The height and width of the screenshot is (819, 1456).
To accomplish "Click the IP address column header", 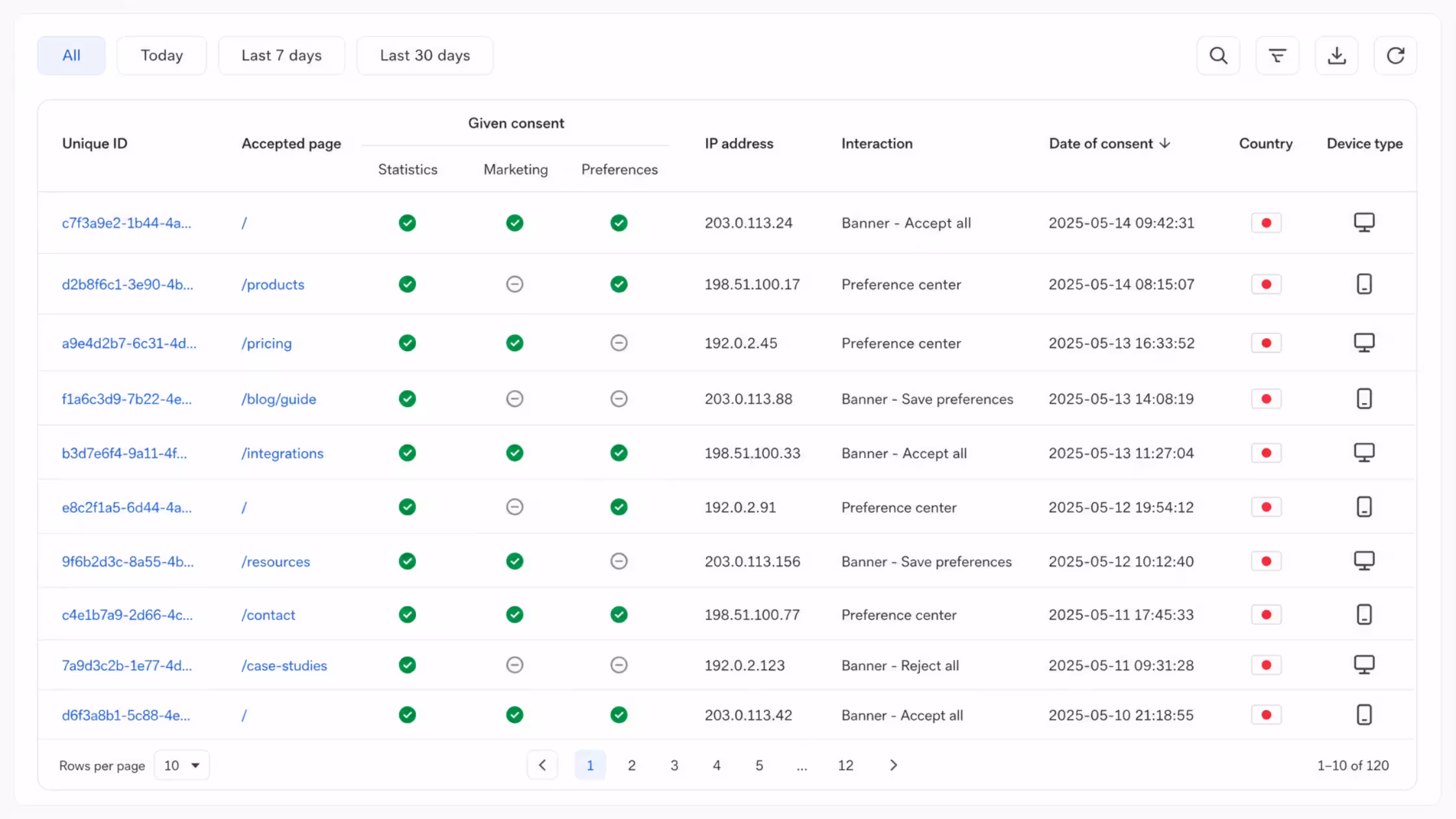I will pyautogui.click(x=739, y=144).
